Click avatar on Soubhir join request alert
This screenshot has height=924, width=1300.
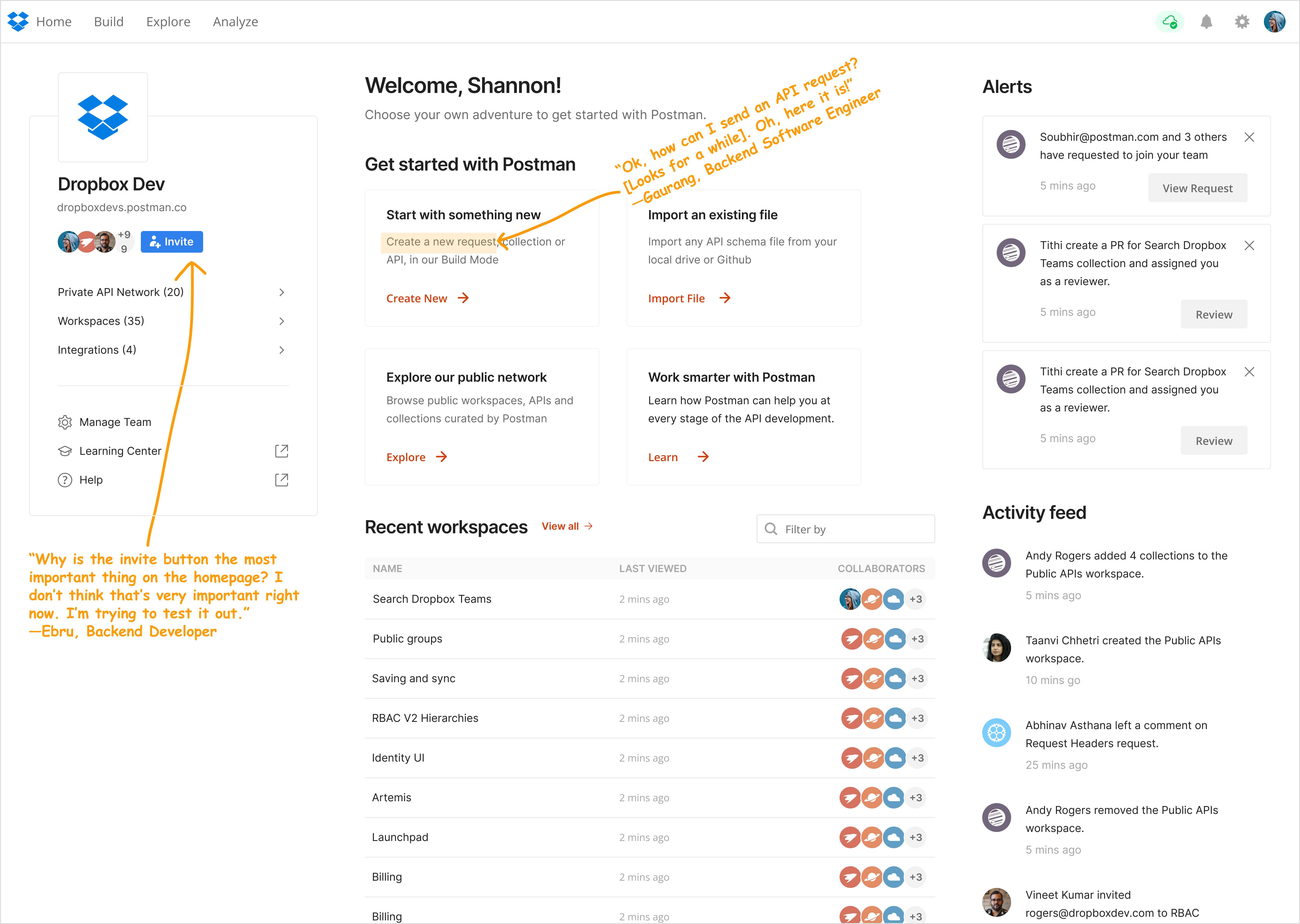click(x=1011, y=145)
